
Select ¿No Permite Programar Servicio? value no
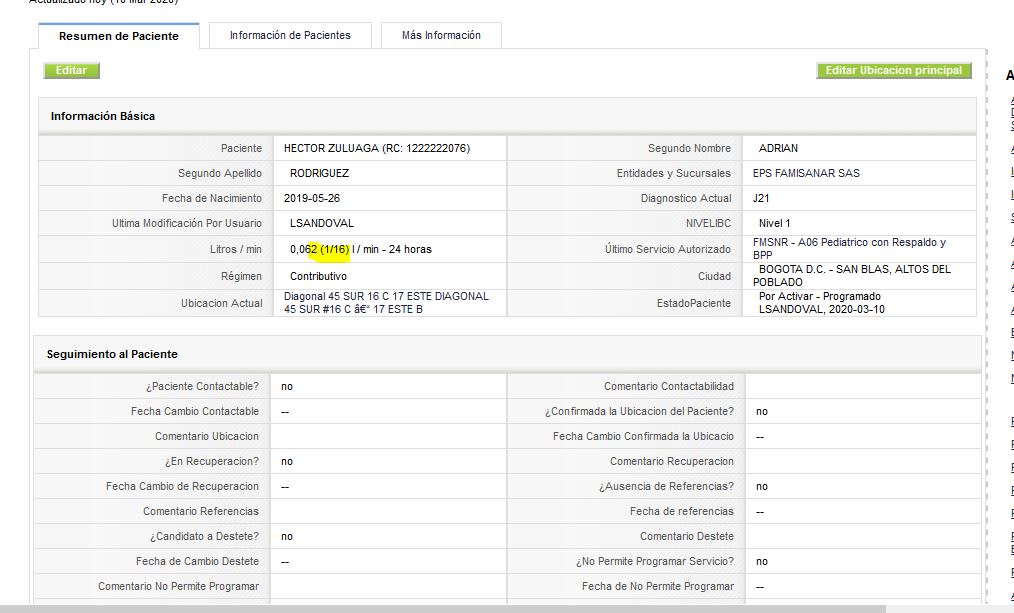[x=762, y=562]
